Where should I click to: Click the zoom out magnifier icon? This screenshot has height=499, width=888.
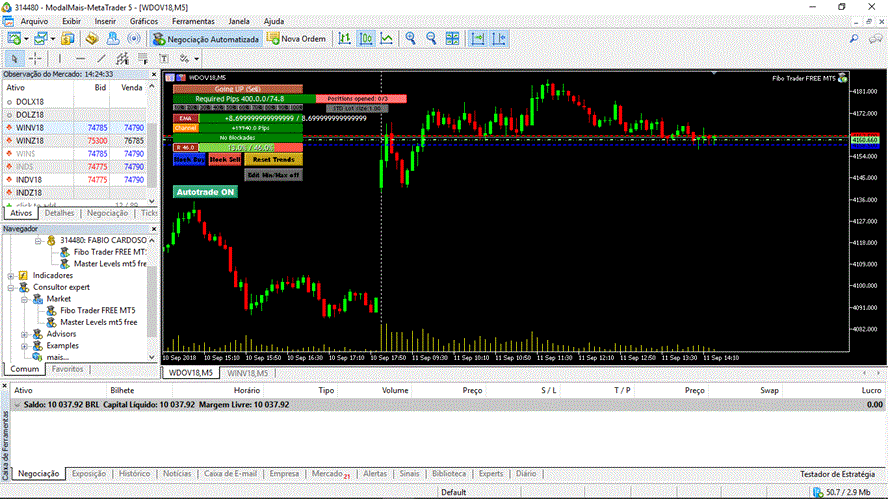(431, 39)
